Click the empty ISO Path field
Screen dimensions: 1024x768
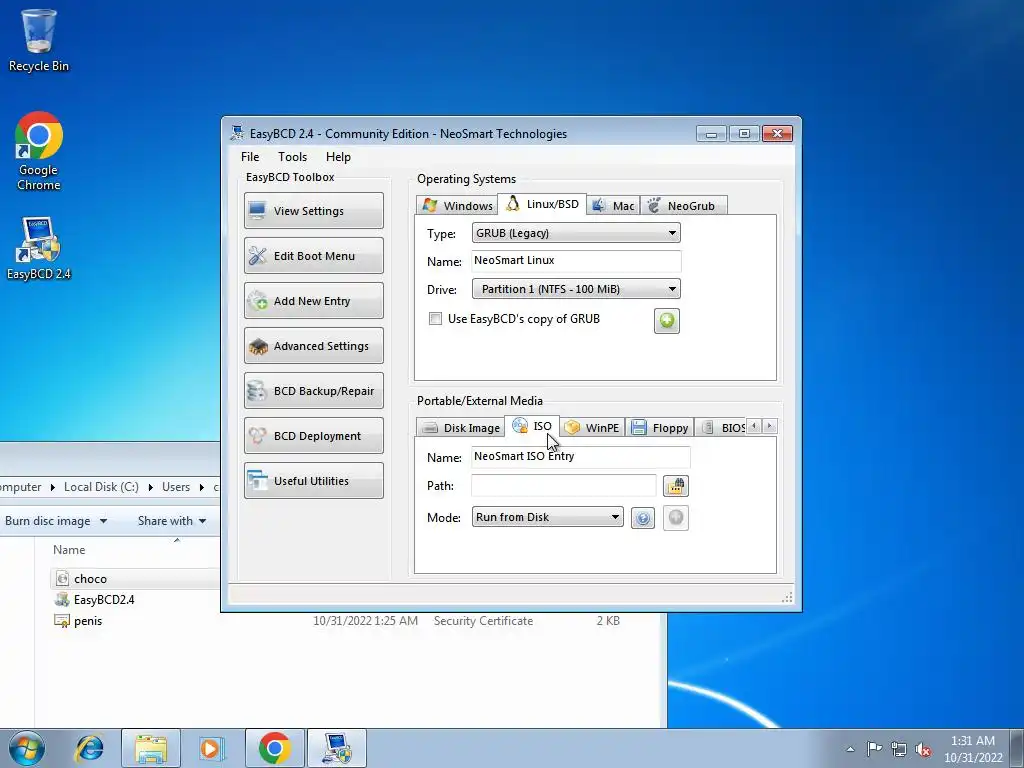pyautogui.click(x=564, y=485)
